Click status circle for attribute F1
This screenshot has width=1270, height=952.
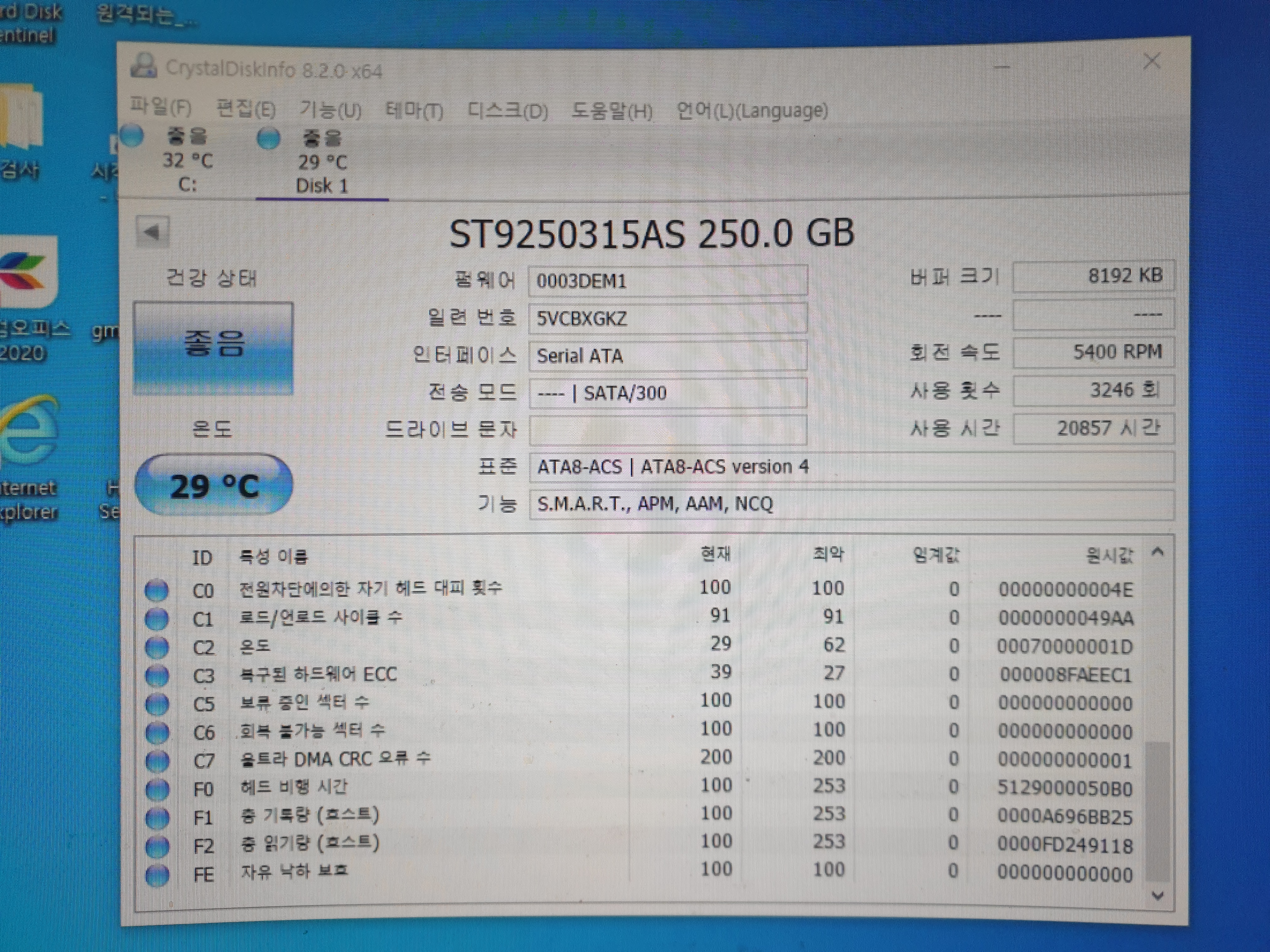pyautogui.click(x=157, y=818)
